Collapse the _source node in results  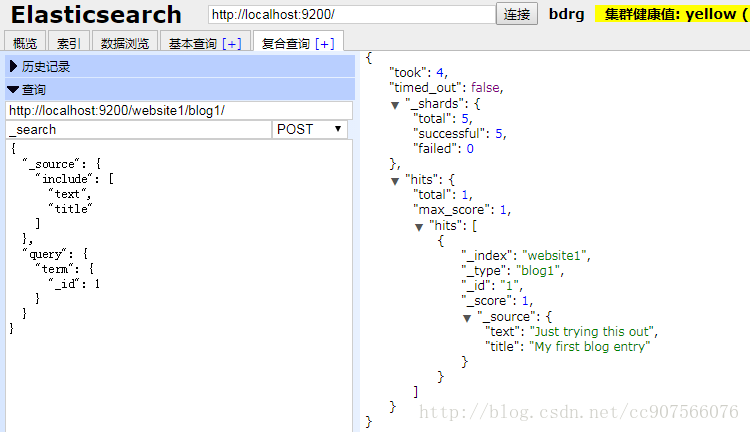pos(467,318)
